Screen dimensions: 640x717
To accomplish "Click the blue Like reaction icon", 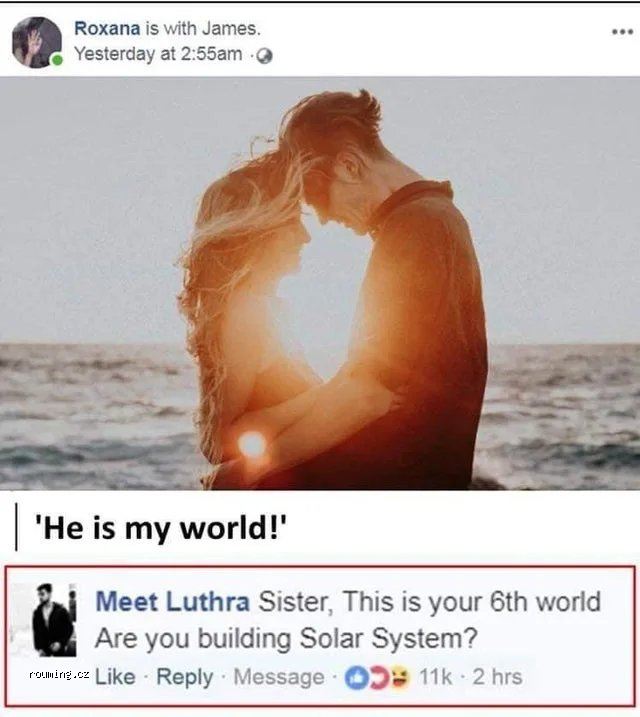I will point(359,676).
